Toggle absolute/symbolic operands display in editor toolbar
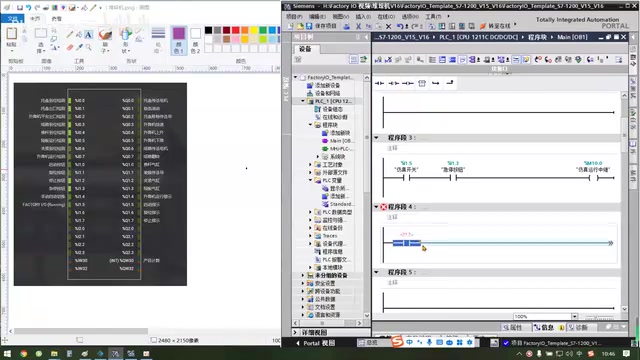This screenshot has width=640, height=360. pyautogui.click(x=473, y=60)
